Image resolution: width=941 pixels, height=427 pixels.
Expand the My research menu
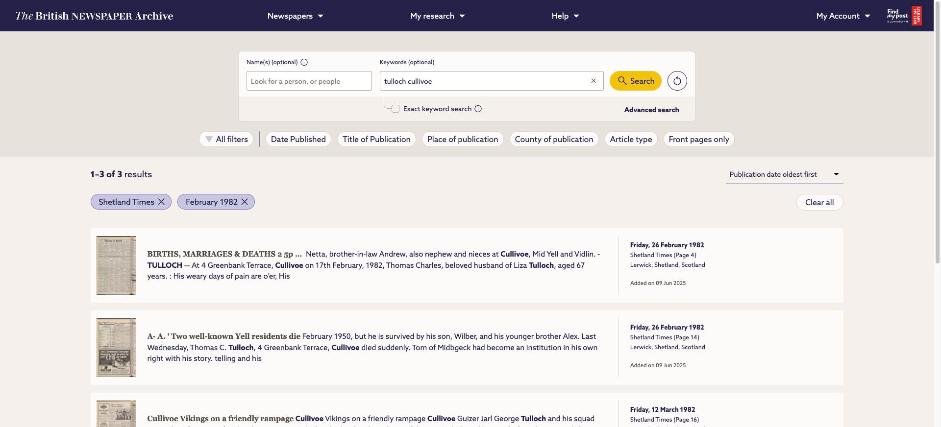[437, 16]
